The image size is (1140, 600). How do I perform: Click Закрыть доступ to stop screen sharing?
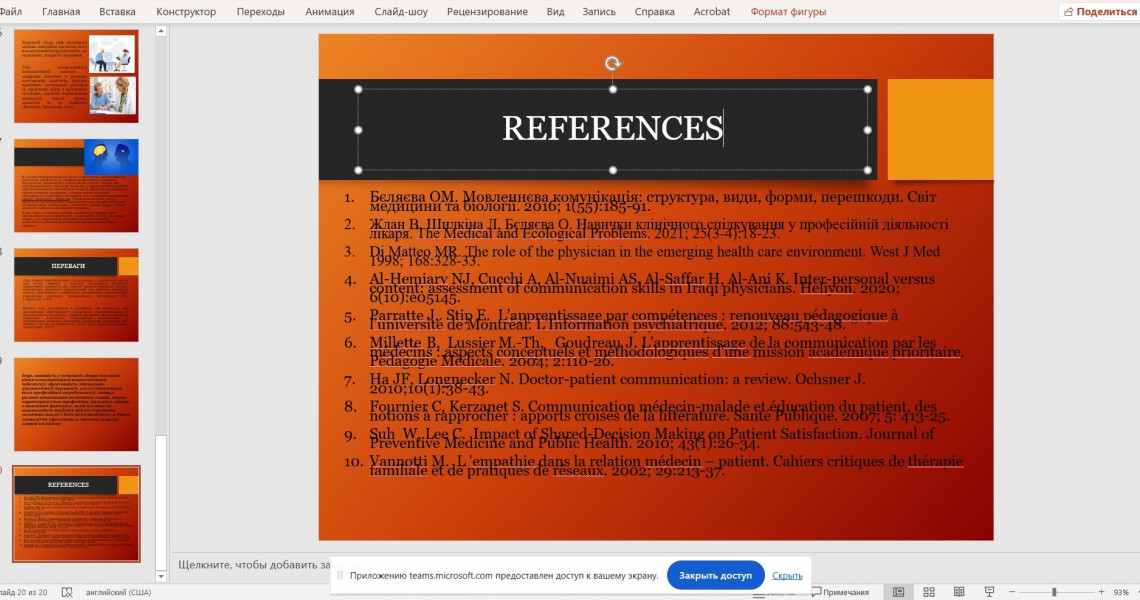tap(715, 575)
